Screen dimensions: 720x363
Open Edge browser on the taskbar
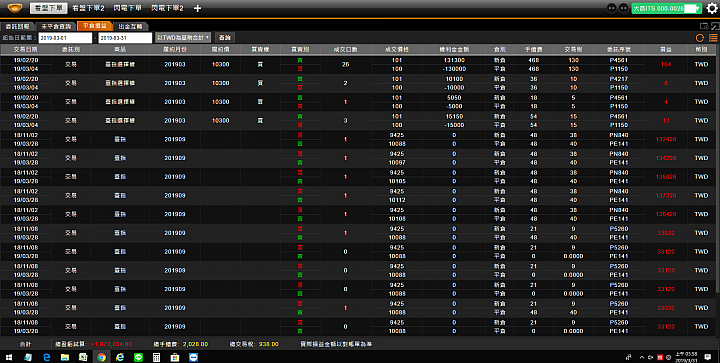coord(46,357)
